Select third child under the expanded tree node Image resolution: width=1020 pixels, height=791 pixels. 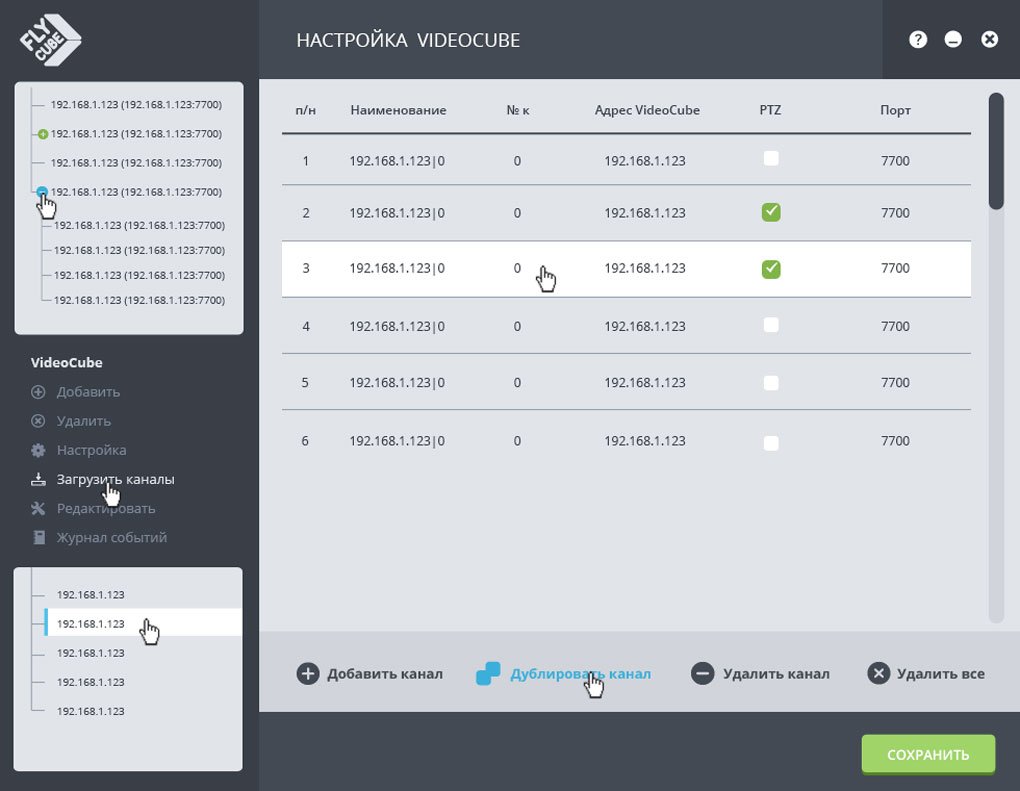coord(139,275)
